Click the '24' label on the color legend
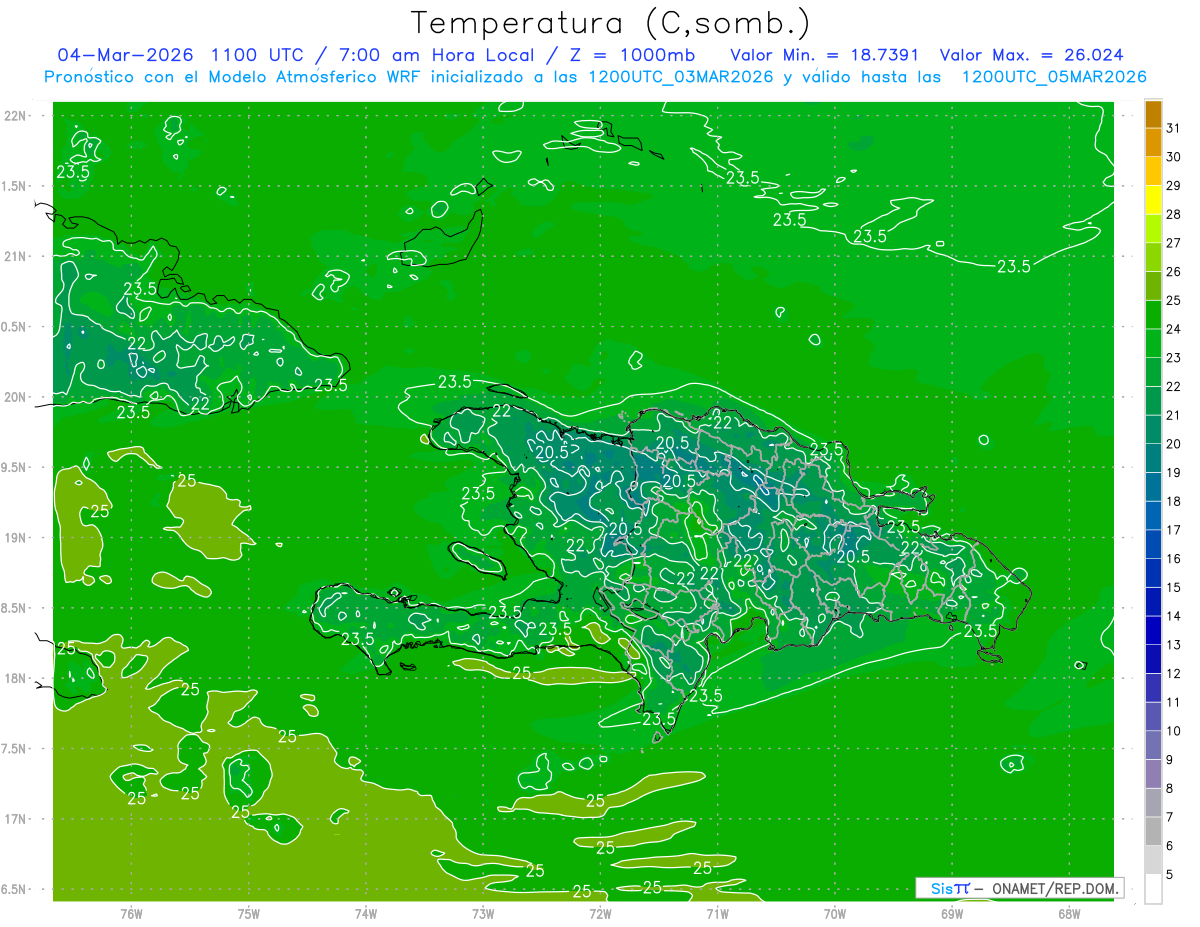The height and width of the screenshot is (927, 1200). (x=1174, y=329)
